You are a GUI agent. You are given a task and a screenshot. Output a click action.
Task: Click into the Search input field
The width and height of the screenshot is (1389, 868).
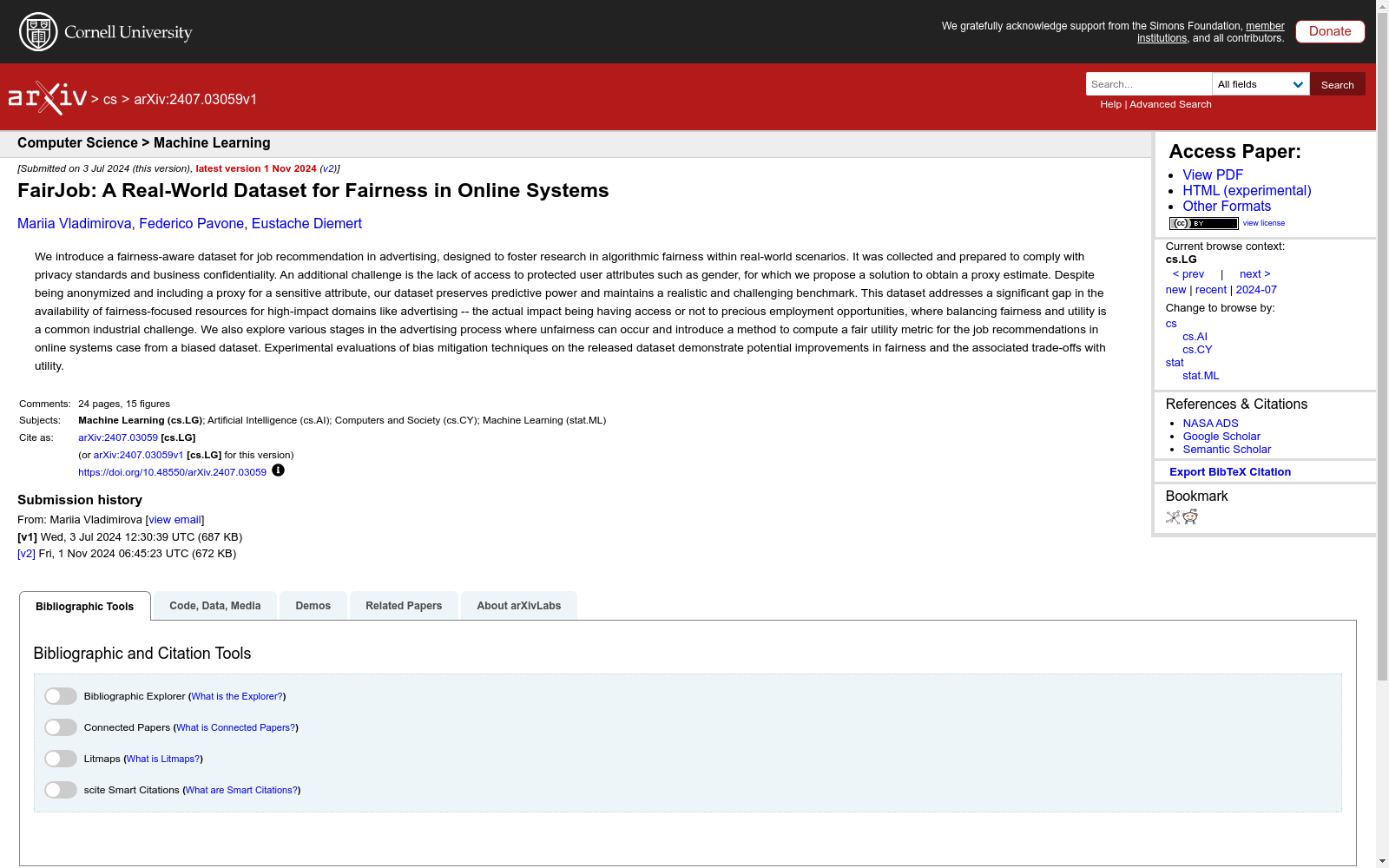point(1149,84)
